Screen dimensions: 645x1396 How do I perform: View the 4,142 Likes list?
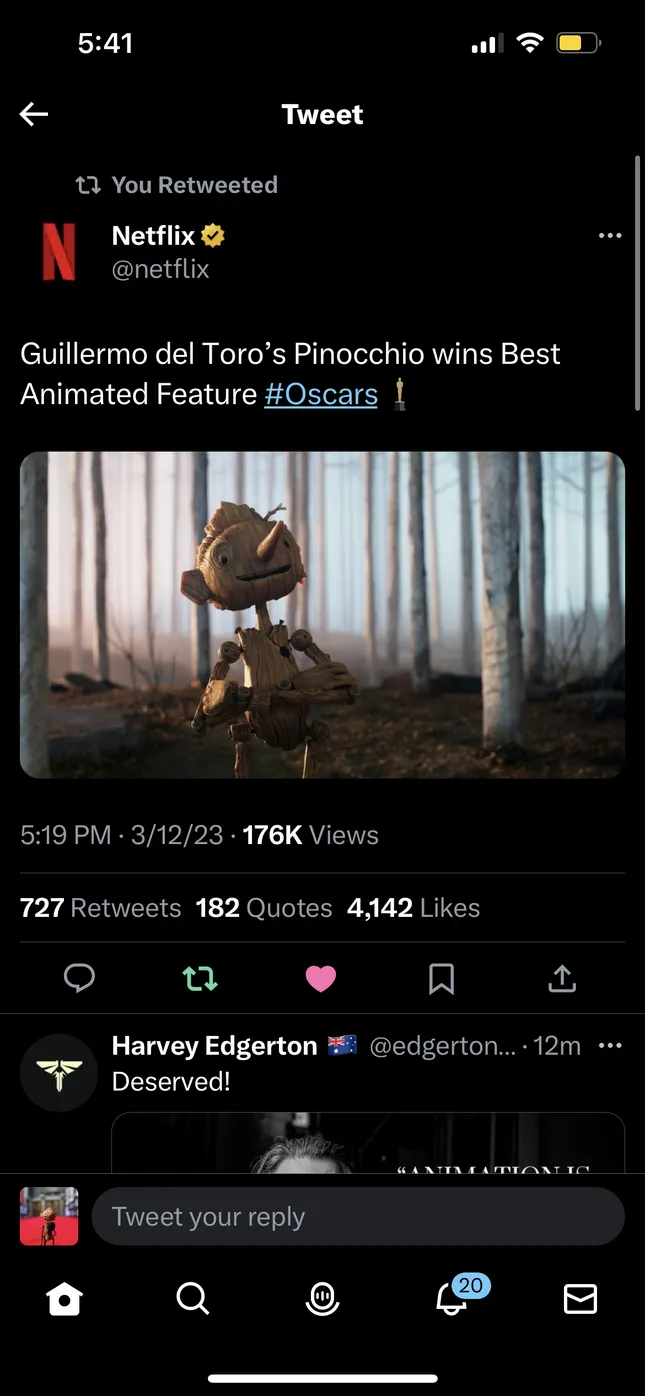coord(413,908)
